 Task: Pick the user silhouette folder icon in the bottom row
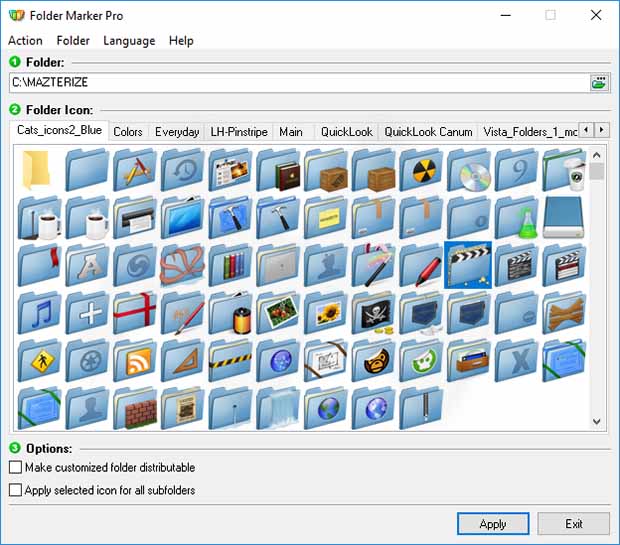pos(86,408)
